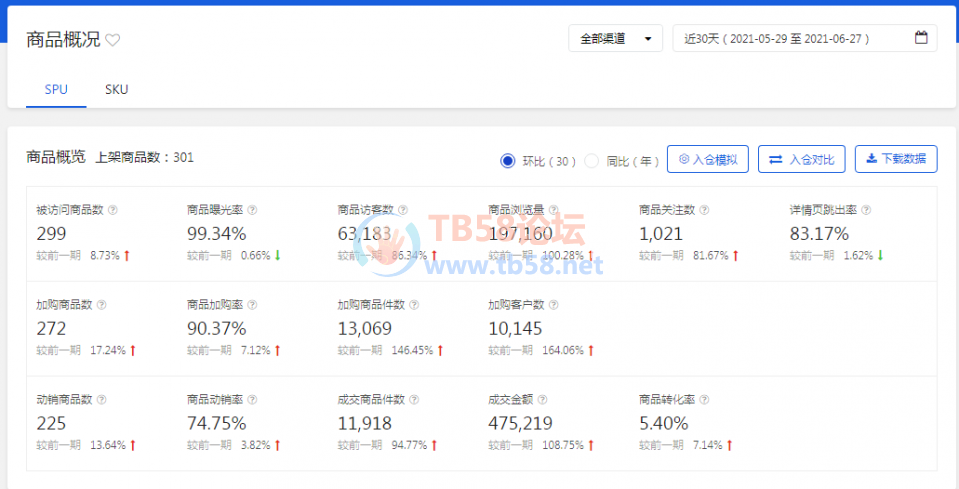
Task: Click the 入仓对比 button
Action: (x=802, y=159)
